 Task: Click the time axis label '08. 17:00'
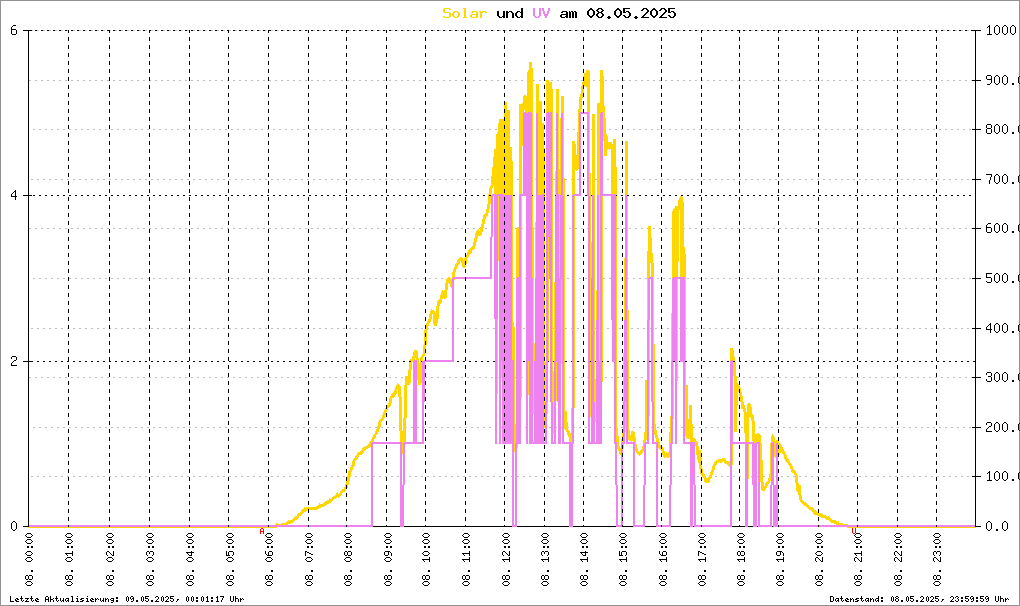coord(702,559)
